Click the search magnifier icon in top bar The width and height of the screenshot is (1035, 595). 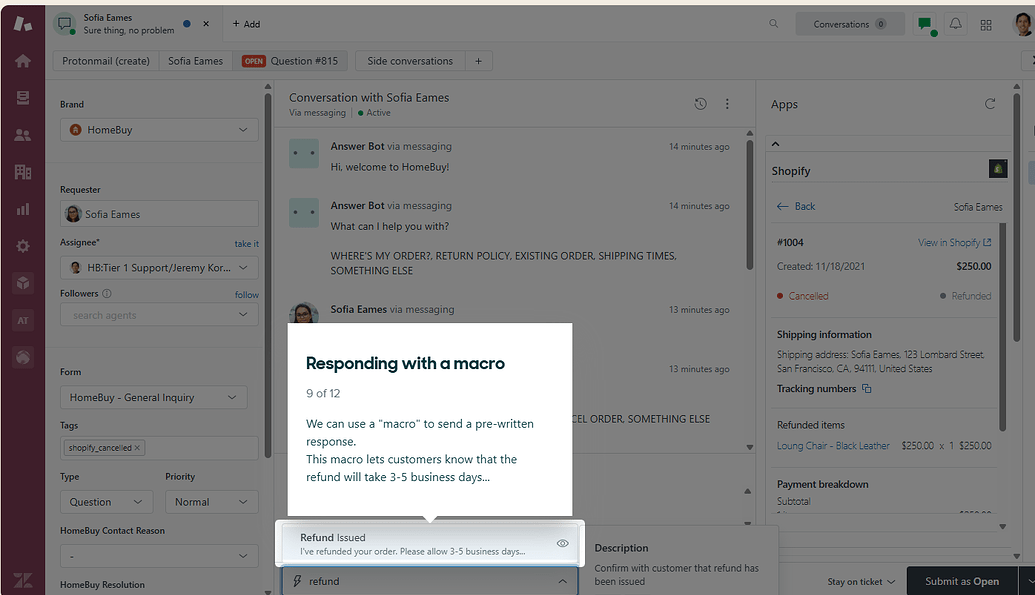[x=774, y=24]
